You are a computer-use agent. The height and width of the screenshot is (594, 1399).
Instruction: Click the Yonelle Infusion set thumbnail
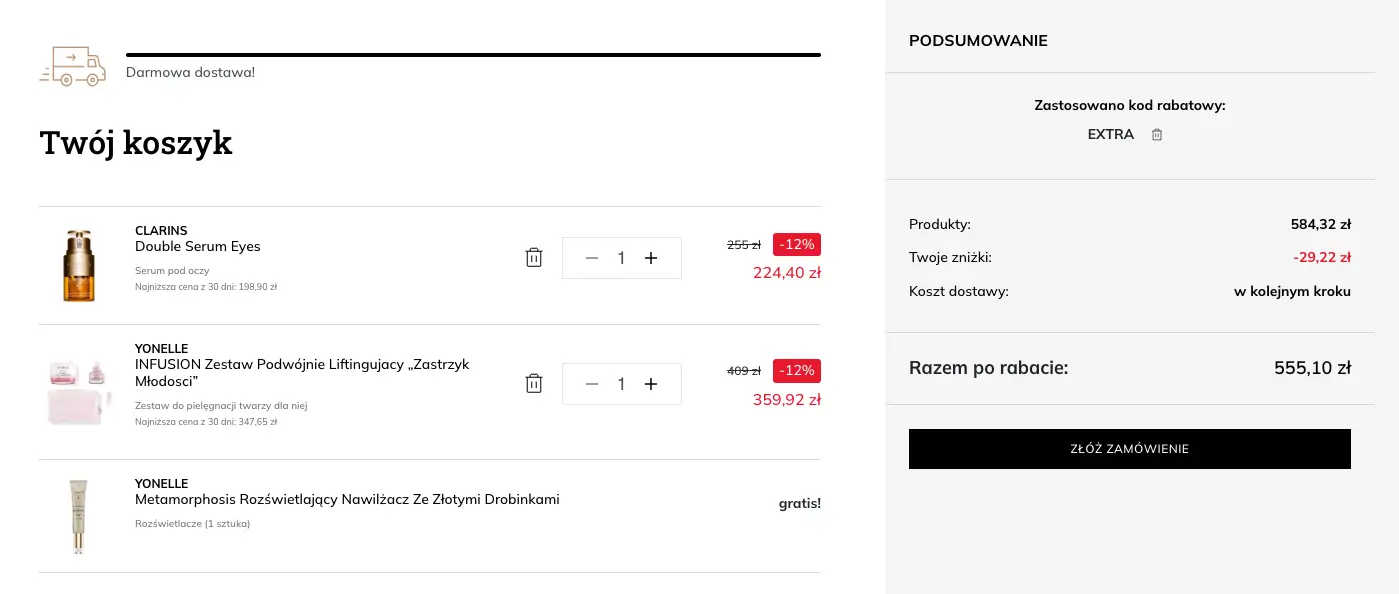[78, 391]
